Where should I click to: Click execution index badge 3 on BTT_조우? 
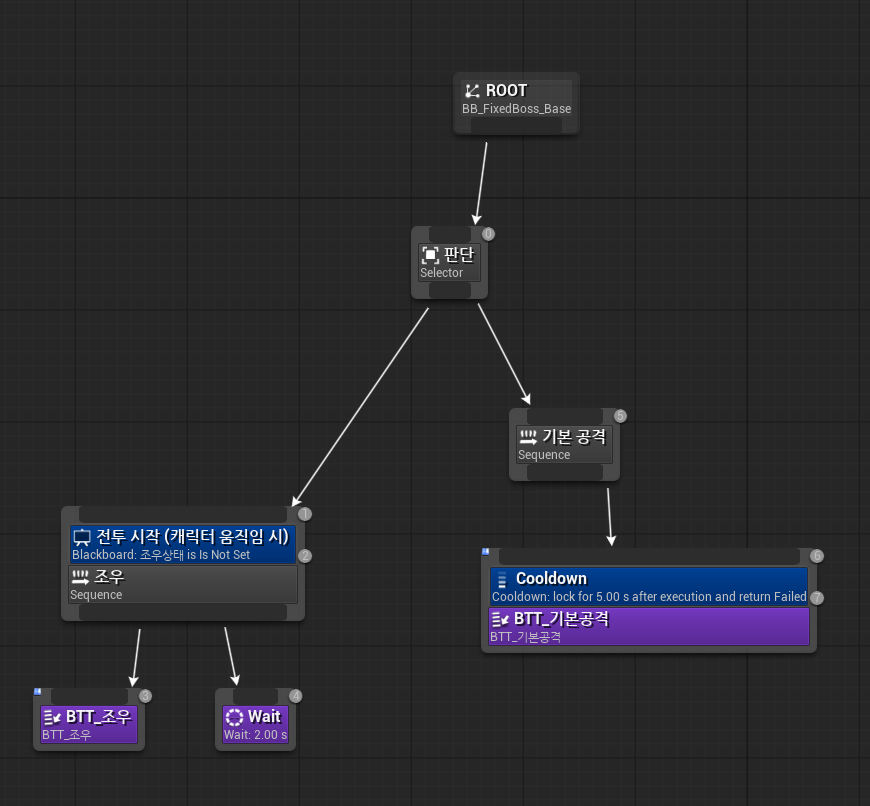145,696
